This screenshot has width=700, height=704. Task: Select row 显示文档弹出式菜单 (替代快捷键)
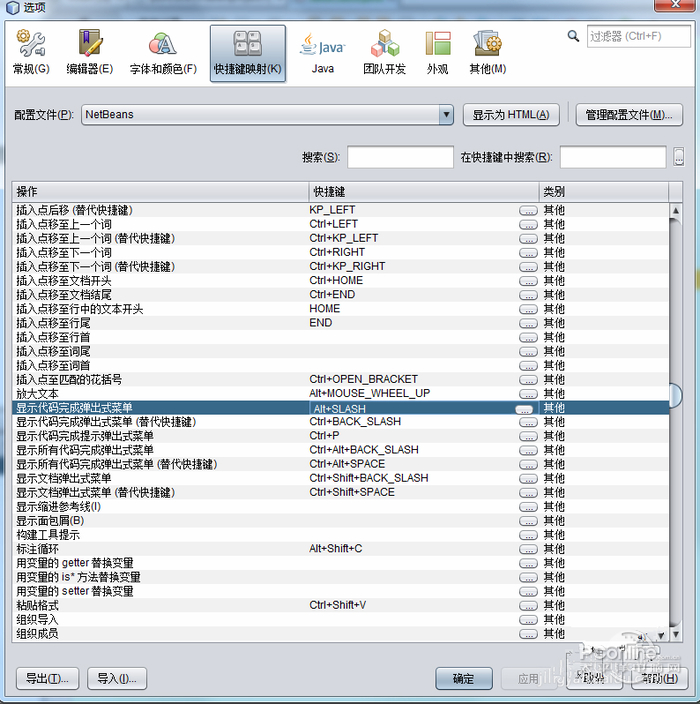point(340,493)
